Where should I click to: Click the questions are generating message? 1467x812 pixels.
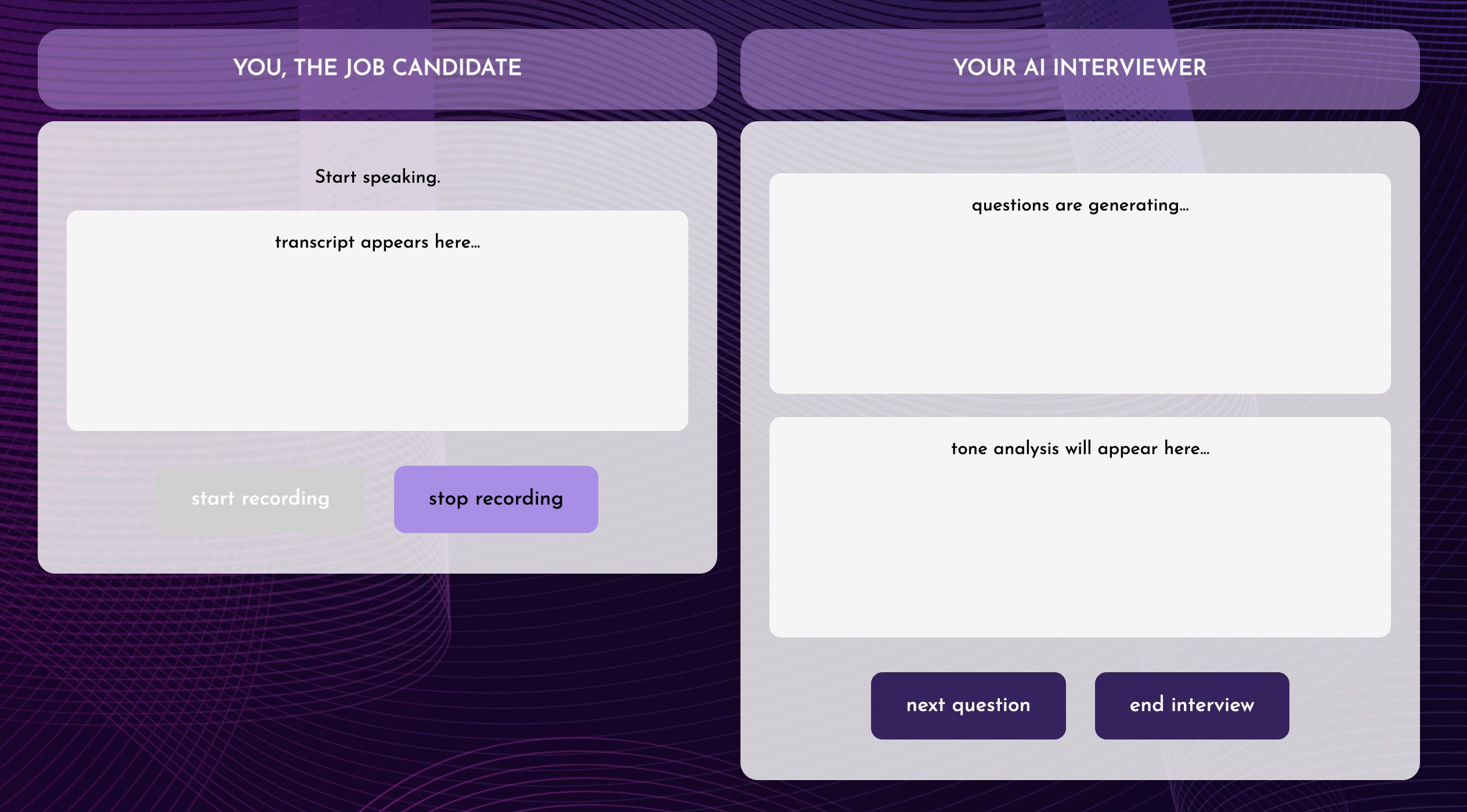[1080, 205]
